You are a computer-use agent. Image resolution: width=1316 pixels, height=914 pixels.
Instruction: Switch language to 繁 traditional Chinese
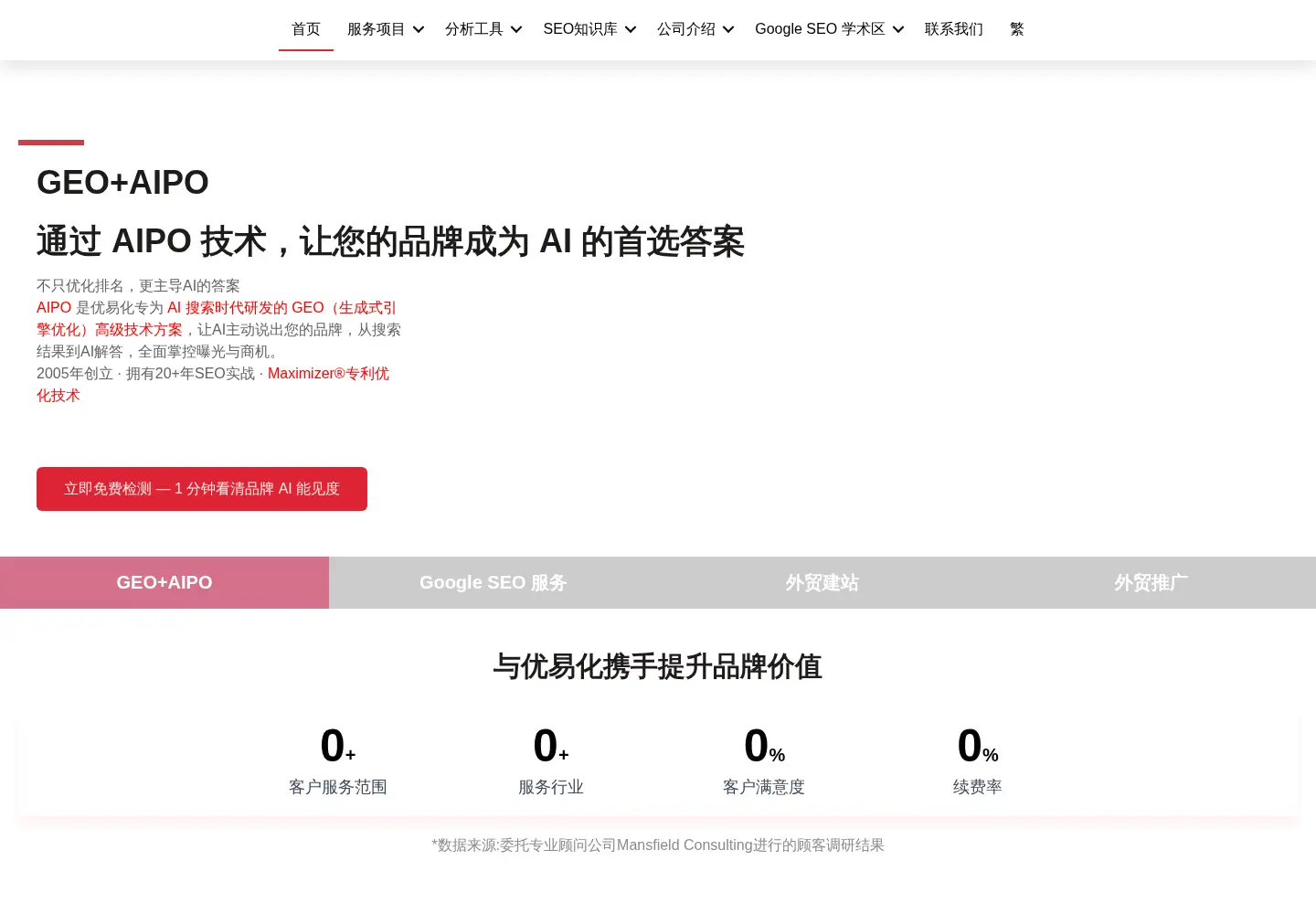[1017, 29]
